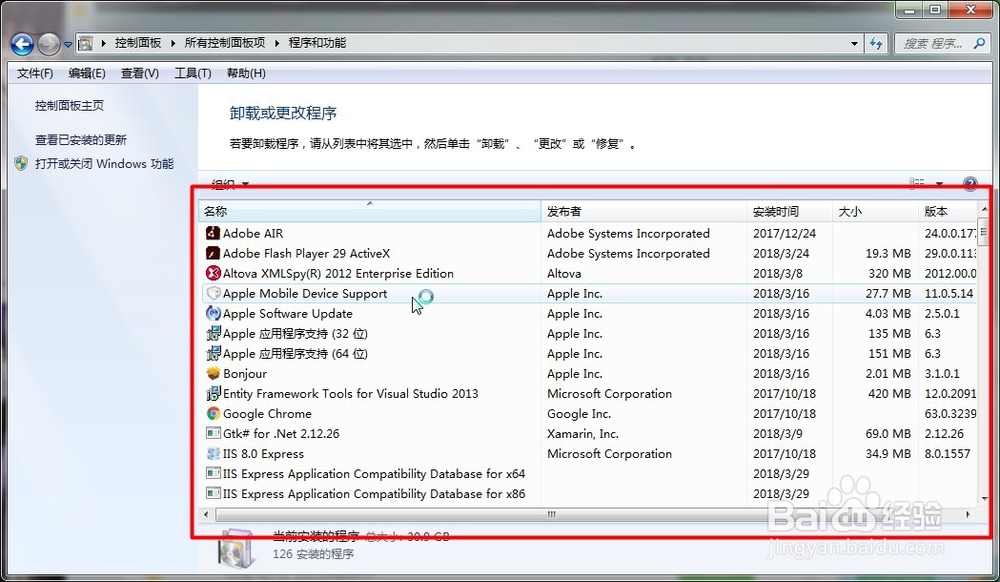Open 控制面板主页 link
This screenshot has height=582, width=1000.
pyautogui.click(x=69, y=106)
